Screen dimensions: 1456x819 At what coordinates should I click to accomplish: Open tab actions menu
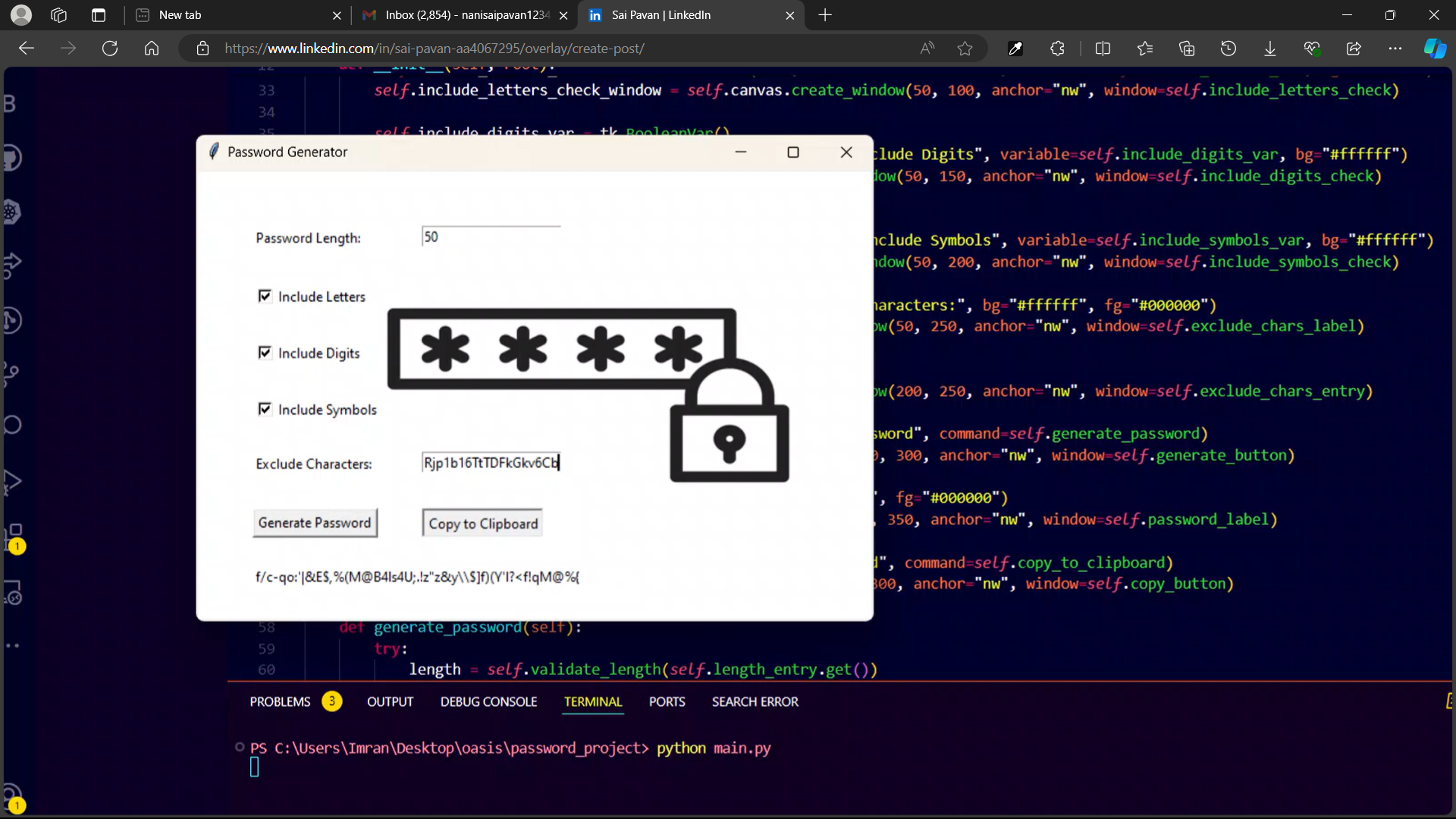coord(99,15)
